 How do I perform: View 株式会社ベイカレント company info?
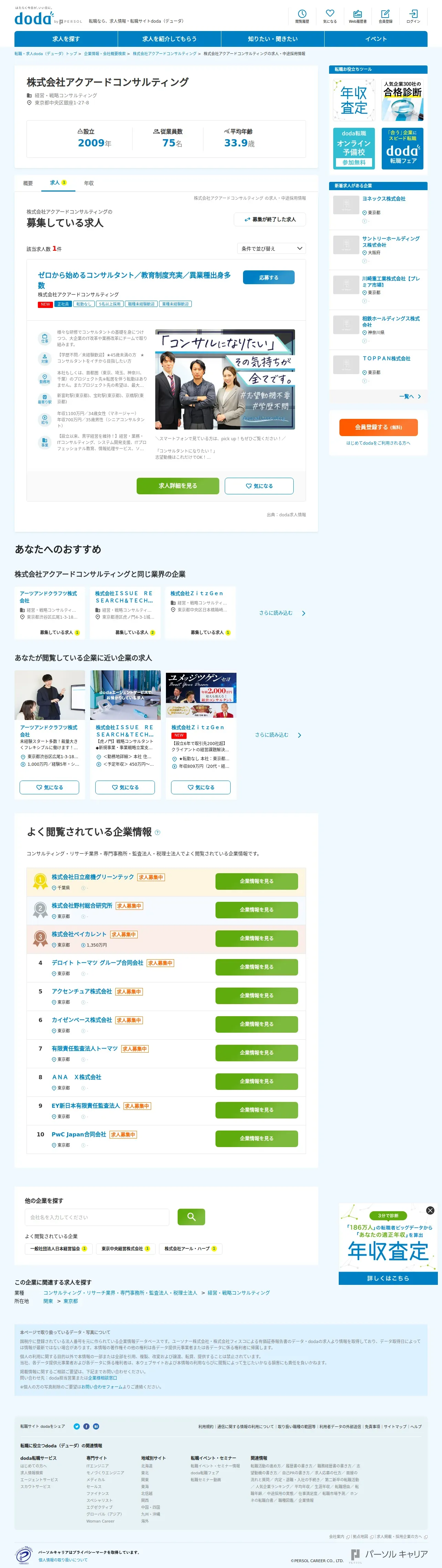(256, 938)
